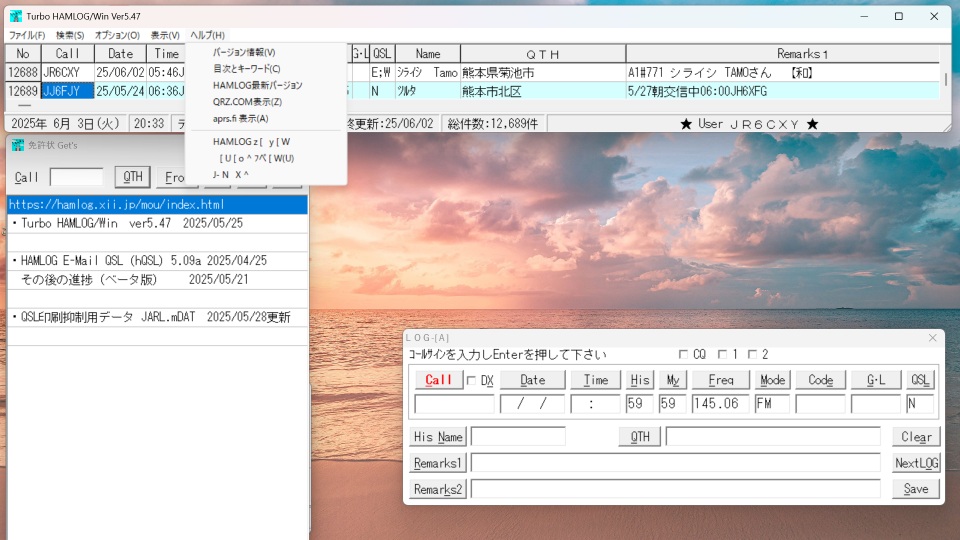Tick the DX checkbox beside Call

point(472,380)
